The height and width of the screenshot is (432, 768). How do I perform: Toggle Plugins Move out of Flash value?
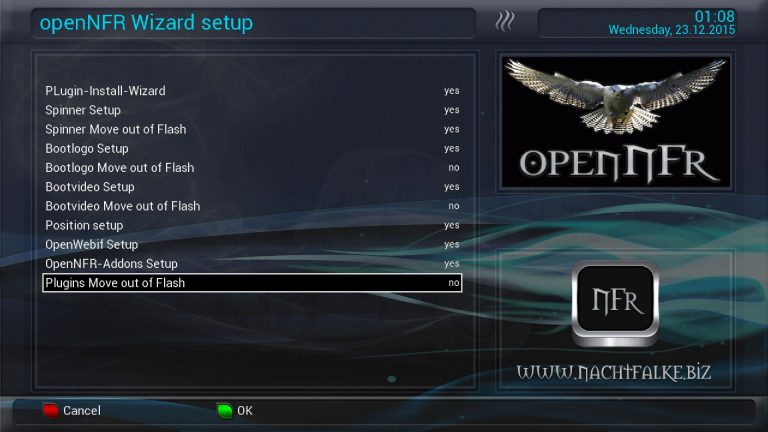[454, 283]
